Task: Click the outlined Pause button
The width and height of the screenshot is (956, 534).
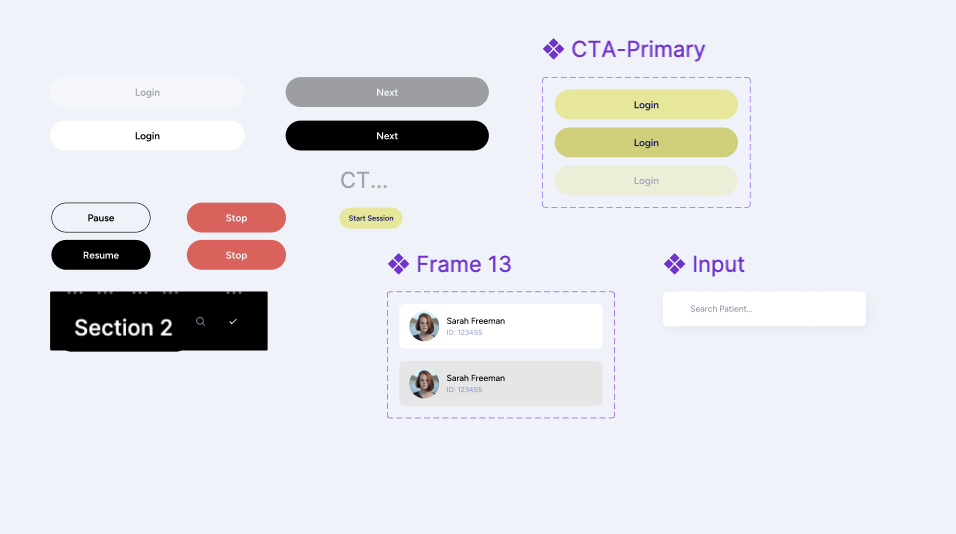Action: pyautogui.click(x=101, y=218)
